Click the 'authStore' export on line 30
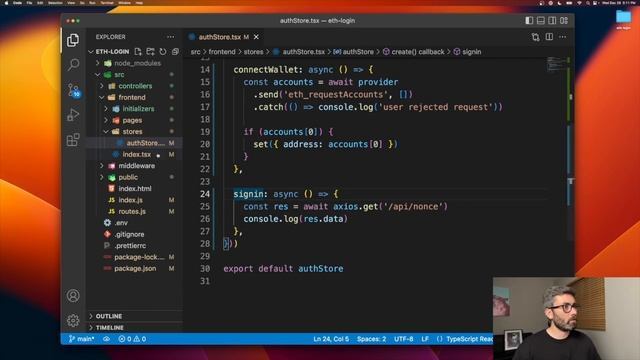 click(320, 269)
